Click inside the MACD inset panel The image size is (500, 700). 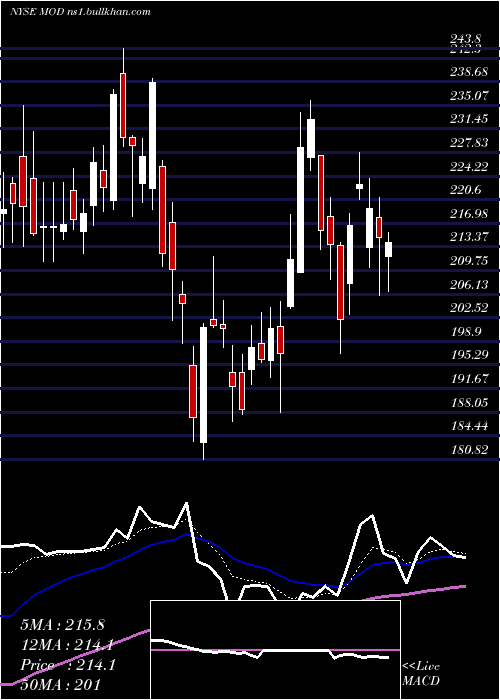275,650
